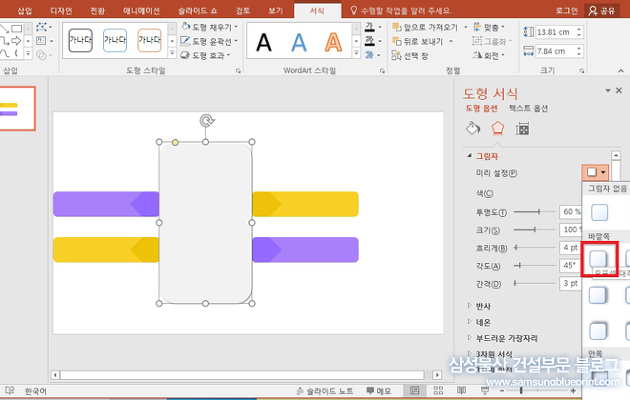Click 앞으로 가져오기 bring forward button
This screenshot has width=630, height=400.
(425, 27)
